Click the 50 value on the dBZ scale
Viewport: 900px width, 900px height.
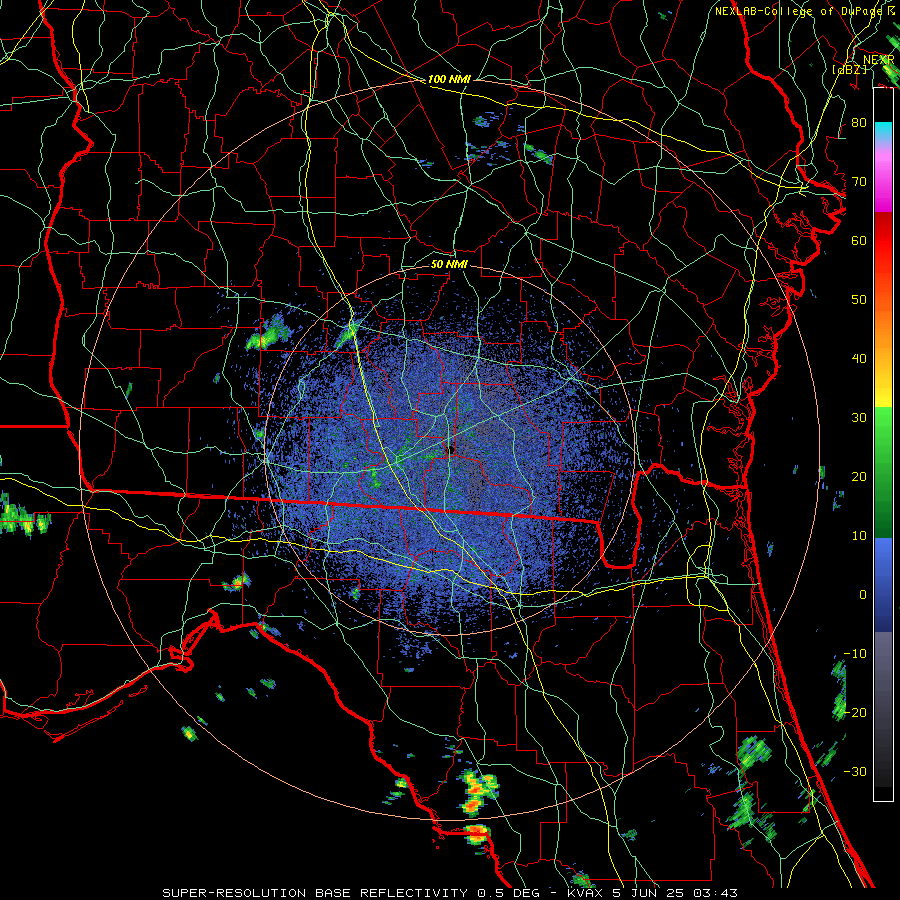pyautogui.click(x=859, y=300)
